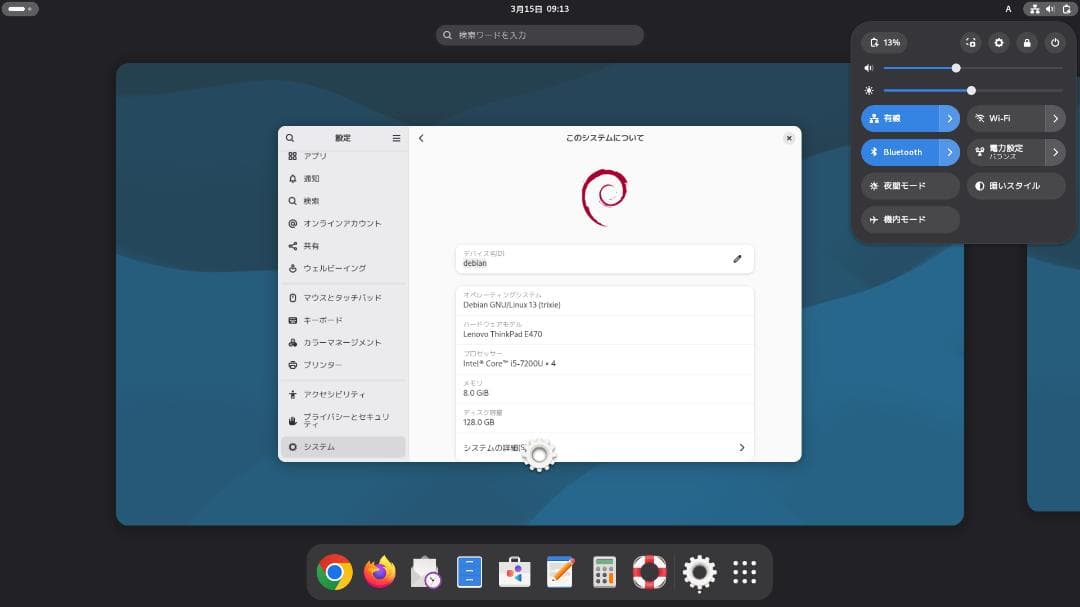The image size is (1080, 607).
Task: Expand the 有線 wired network options
Action: [x=950, y=118]
